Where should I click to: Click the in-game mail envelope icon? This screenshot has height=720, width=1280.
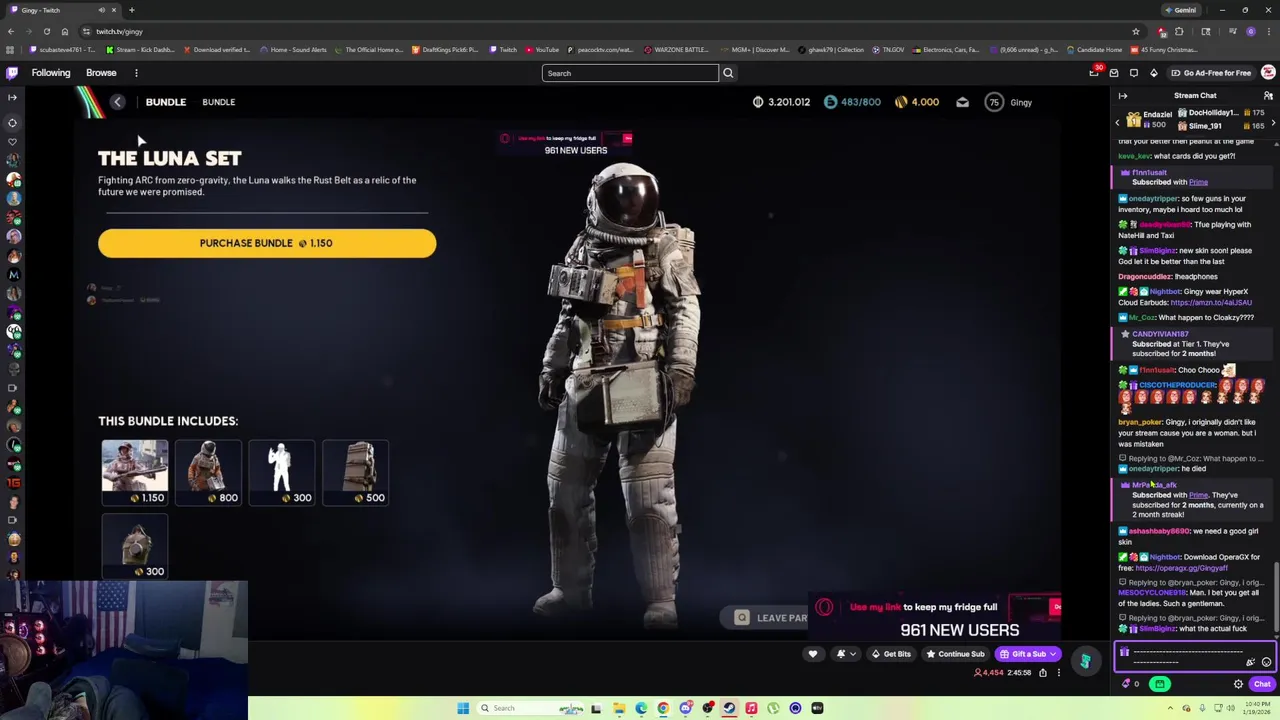coord(962,102)
